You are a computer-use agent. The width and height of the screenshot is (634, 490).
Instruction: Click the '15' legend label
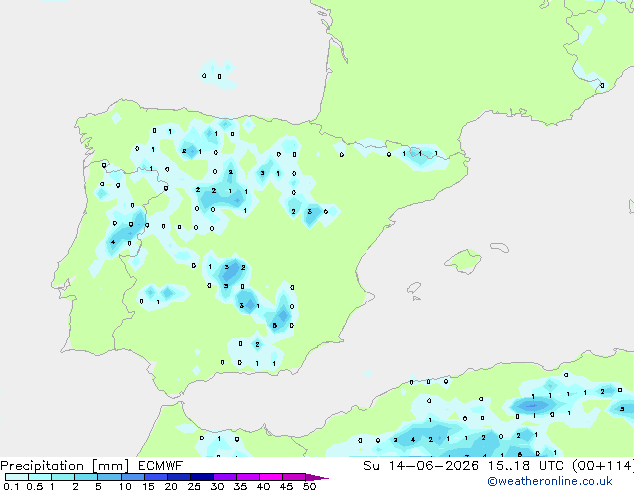pyautogui.click(x=148, y=486)
